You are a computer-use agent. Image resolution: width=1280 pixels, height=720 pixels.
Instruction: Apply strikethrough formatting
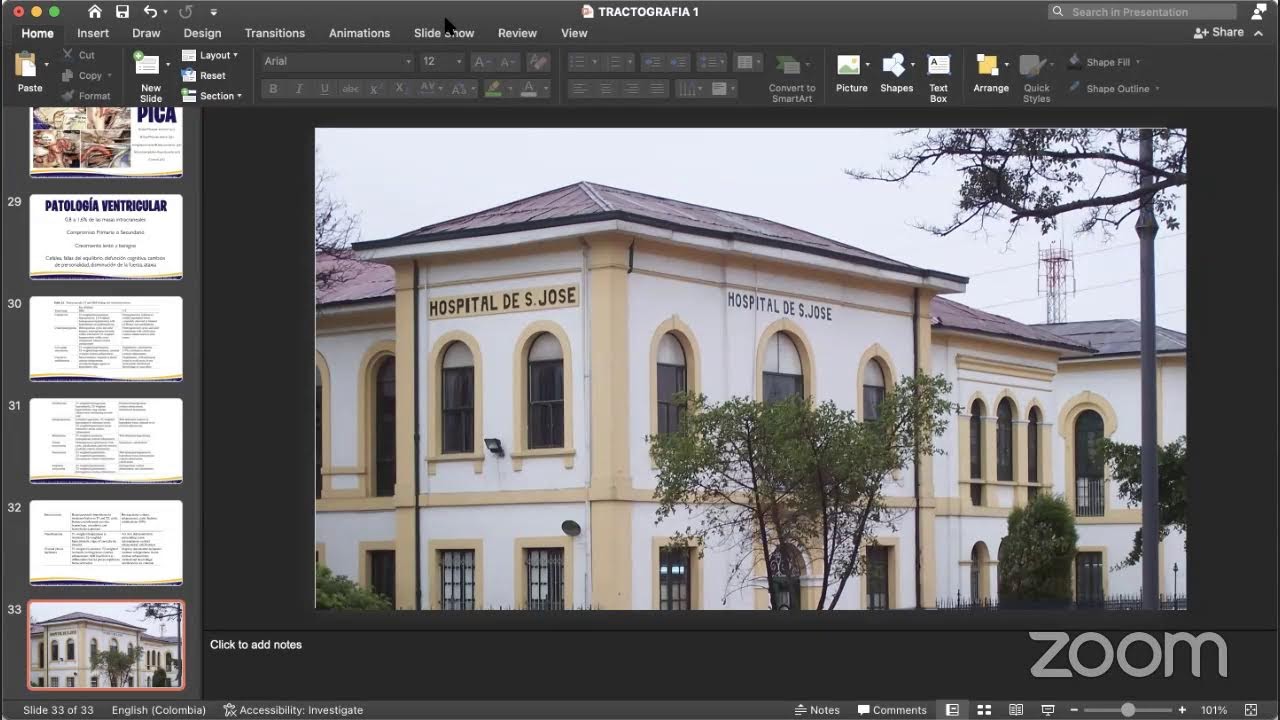(x=350, y=89)
